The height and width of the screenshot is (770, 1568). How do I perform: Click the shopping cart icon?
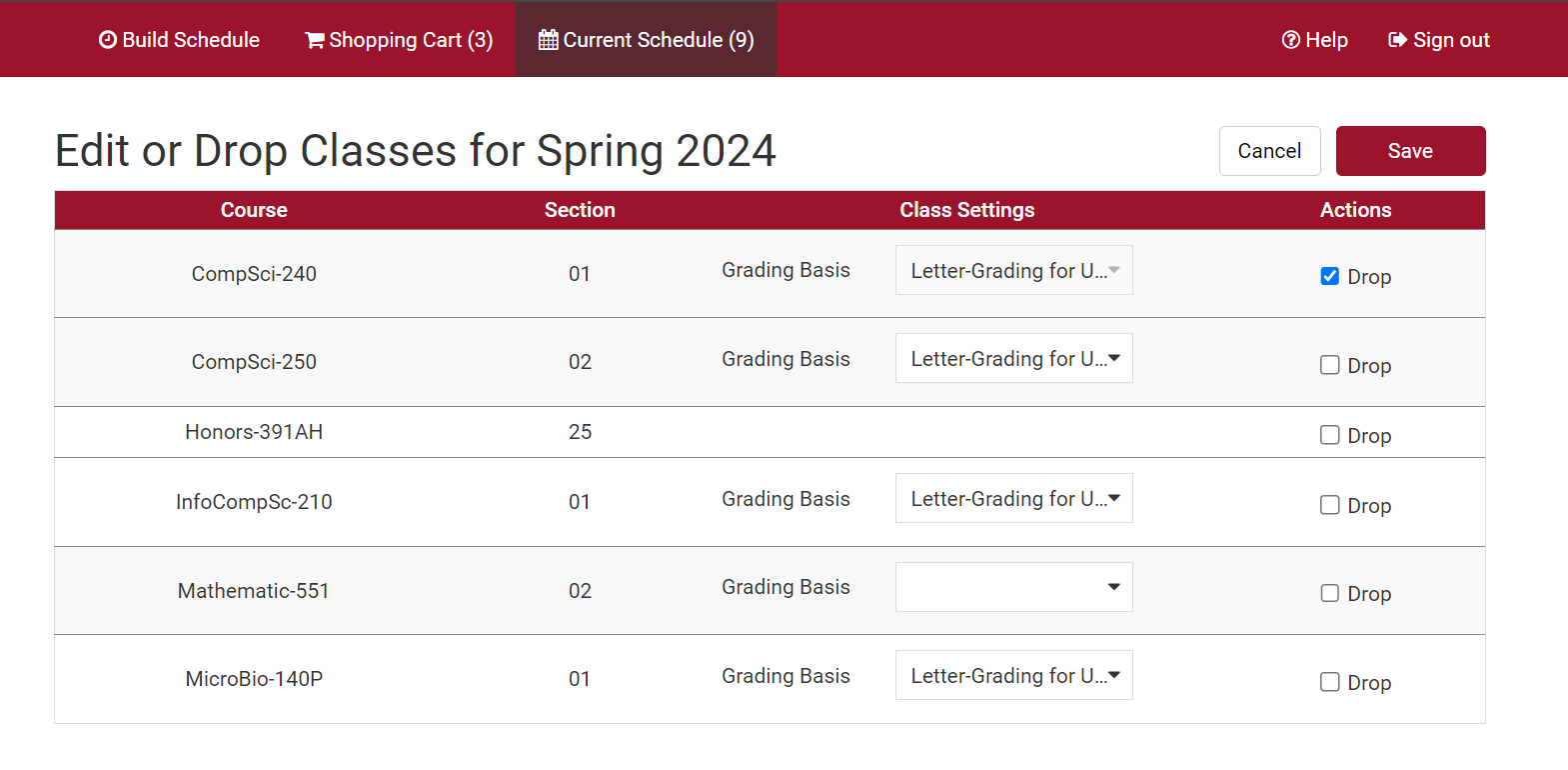pos(315,40)
